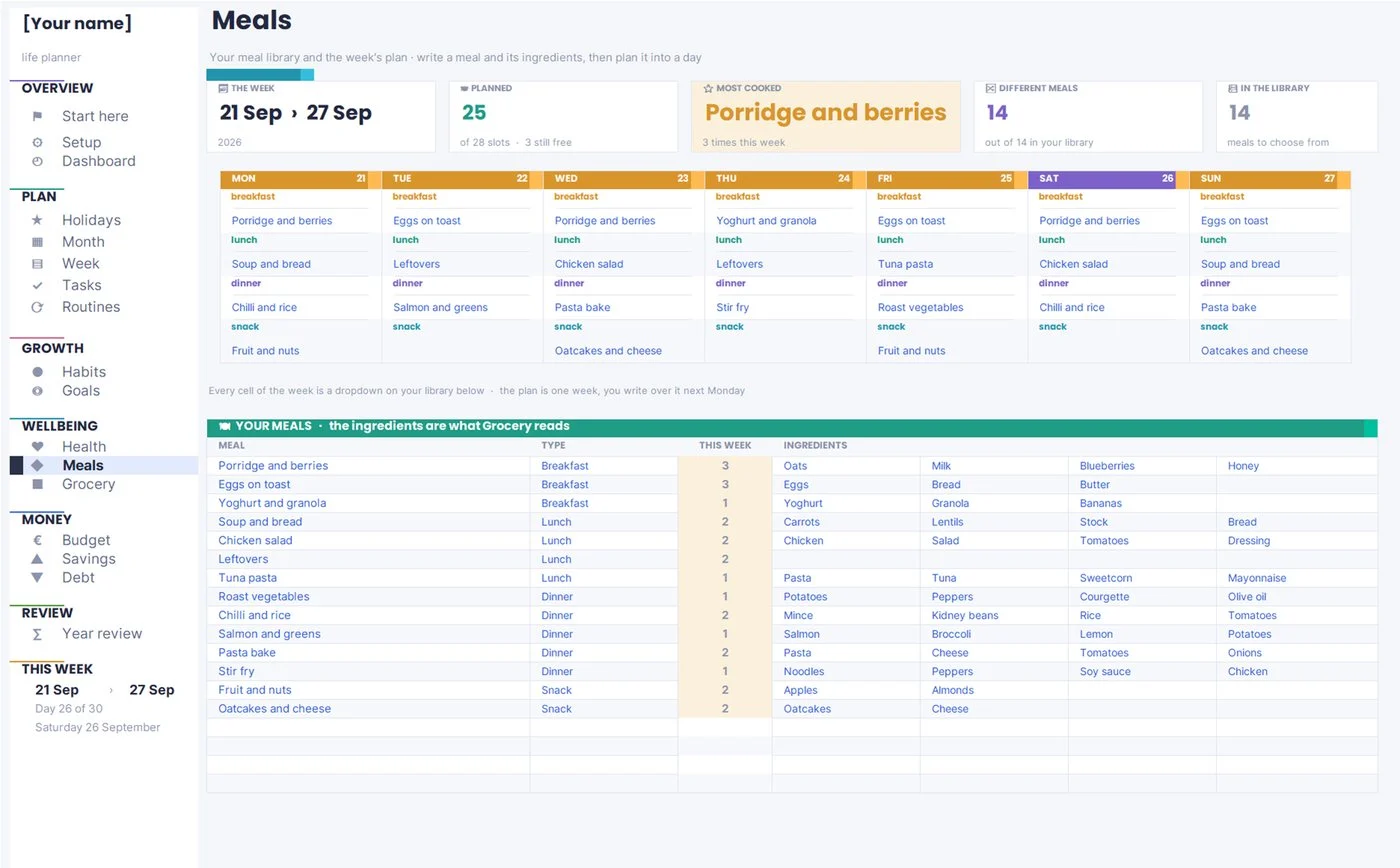Click the calendar icon in THE WEEK card
The width and height of the screenshot is (1400, 868).
click(x=223, y=88)
